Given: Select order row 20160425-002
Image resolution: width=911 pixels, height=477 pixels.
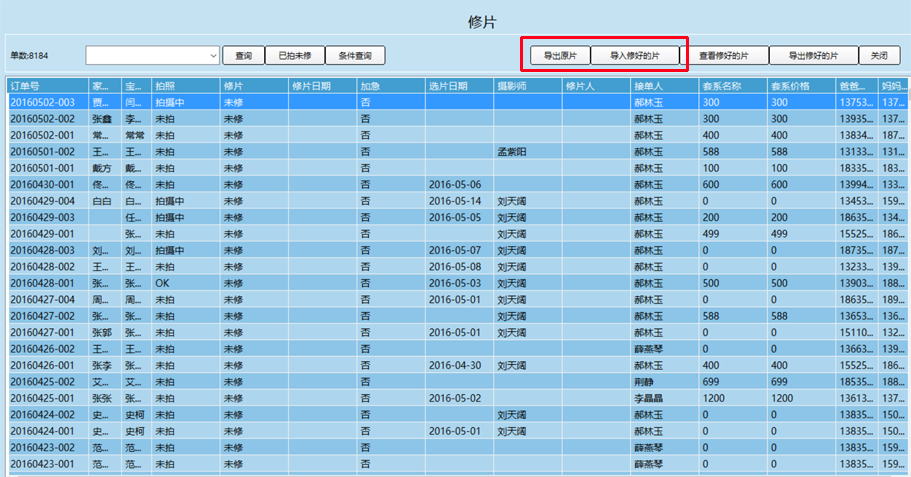Looking at the screenshot, I should click(x=457, y=382).
